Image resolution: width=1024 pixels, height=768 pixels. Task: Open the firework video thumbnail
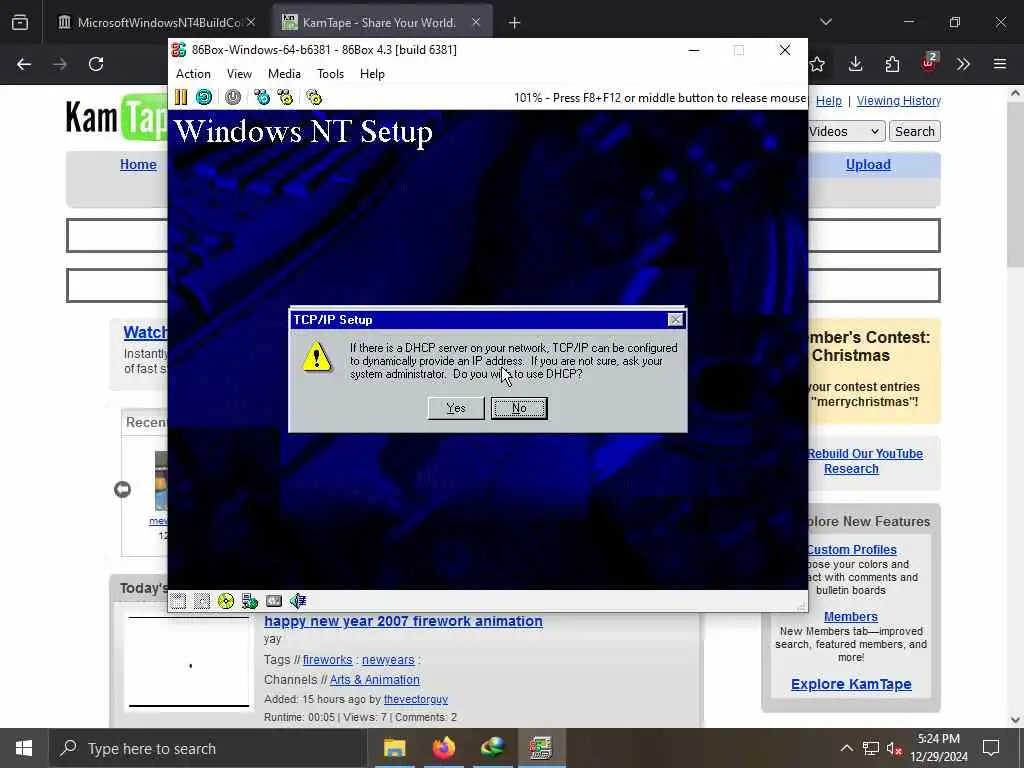click(x=189, y=662)
